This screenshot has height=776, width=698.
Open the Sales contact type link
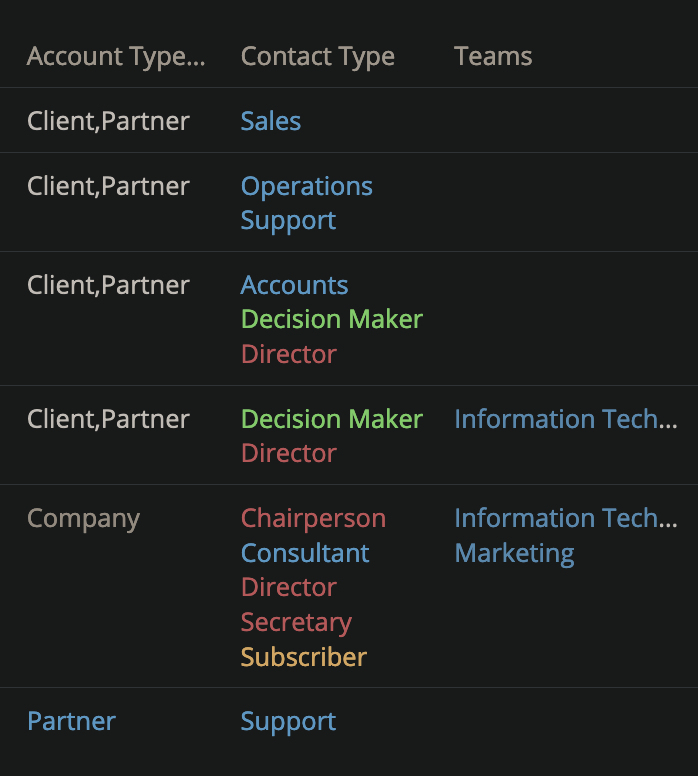point(270,121)
